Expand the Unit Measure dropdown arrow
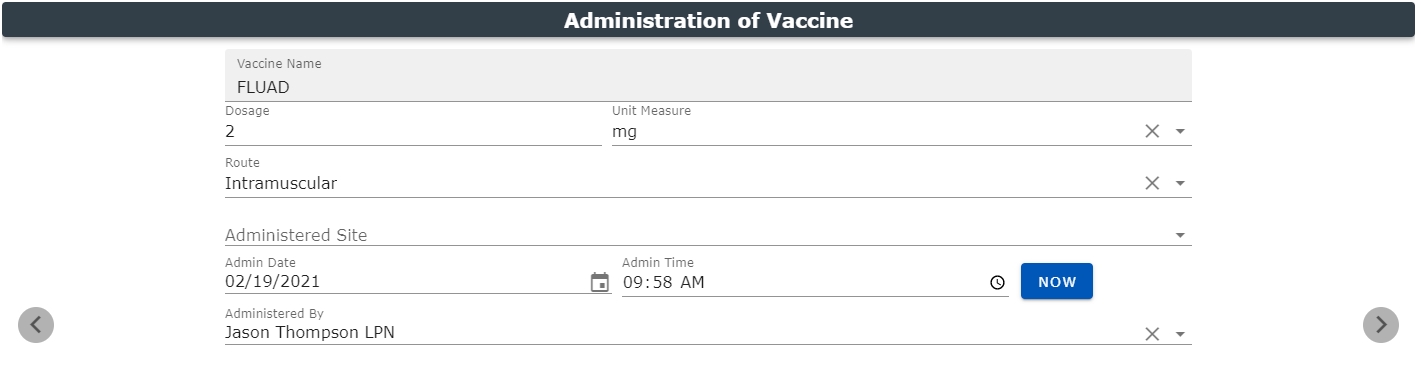Viewport: 1421px width, 366px height. point(1180,131)
